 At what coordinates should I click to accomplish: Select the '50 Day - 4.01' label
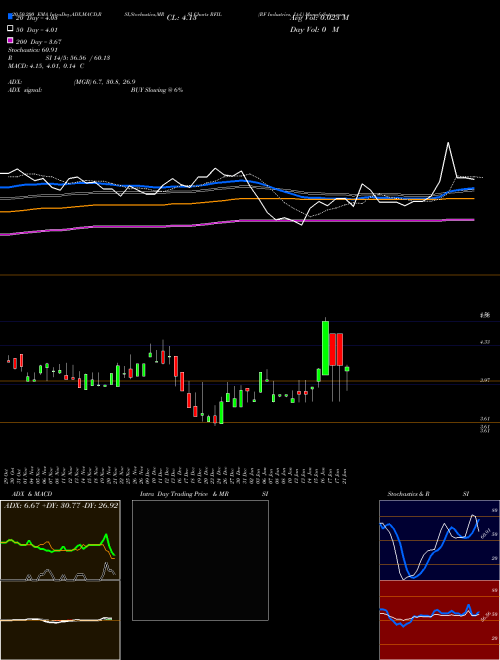point(37,30)
